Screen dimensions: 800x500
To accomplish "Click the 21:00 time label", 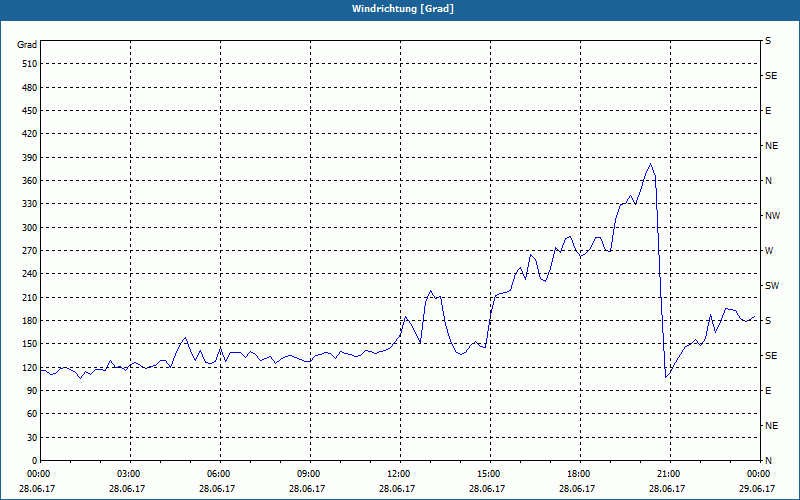I will 670,474.
